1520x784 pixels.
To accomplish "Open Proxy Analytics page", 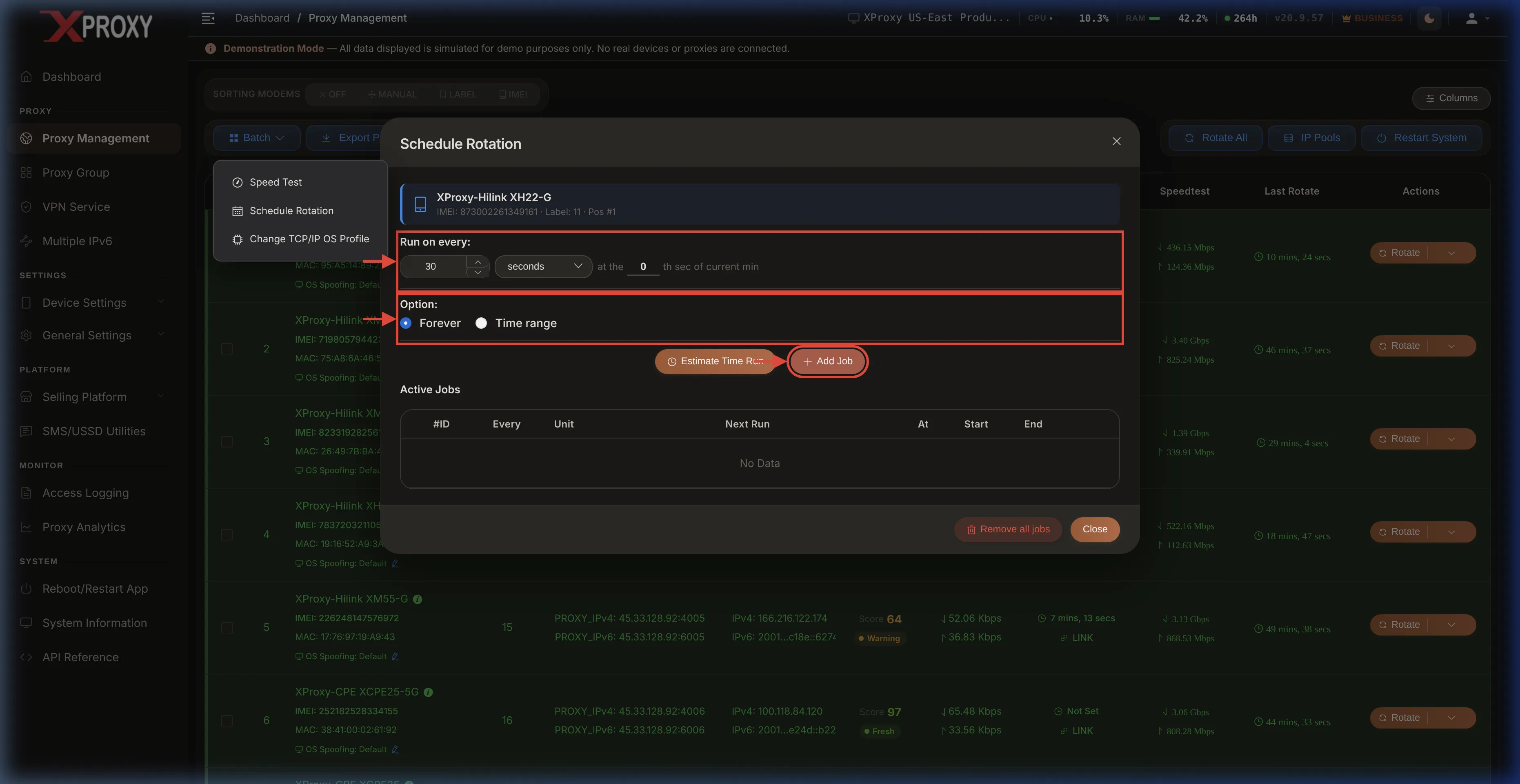I will tap(84, 527).
